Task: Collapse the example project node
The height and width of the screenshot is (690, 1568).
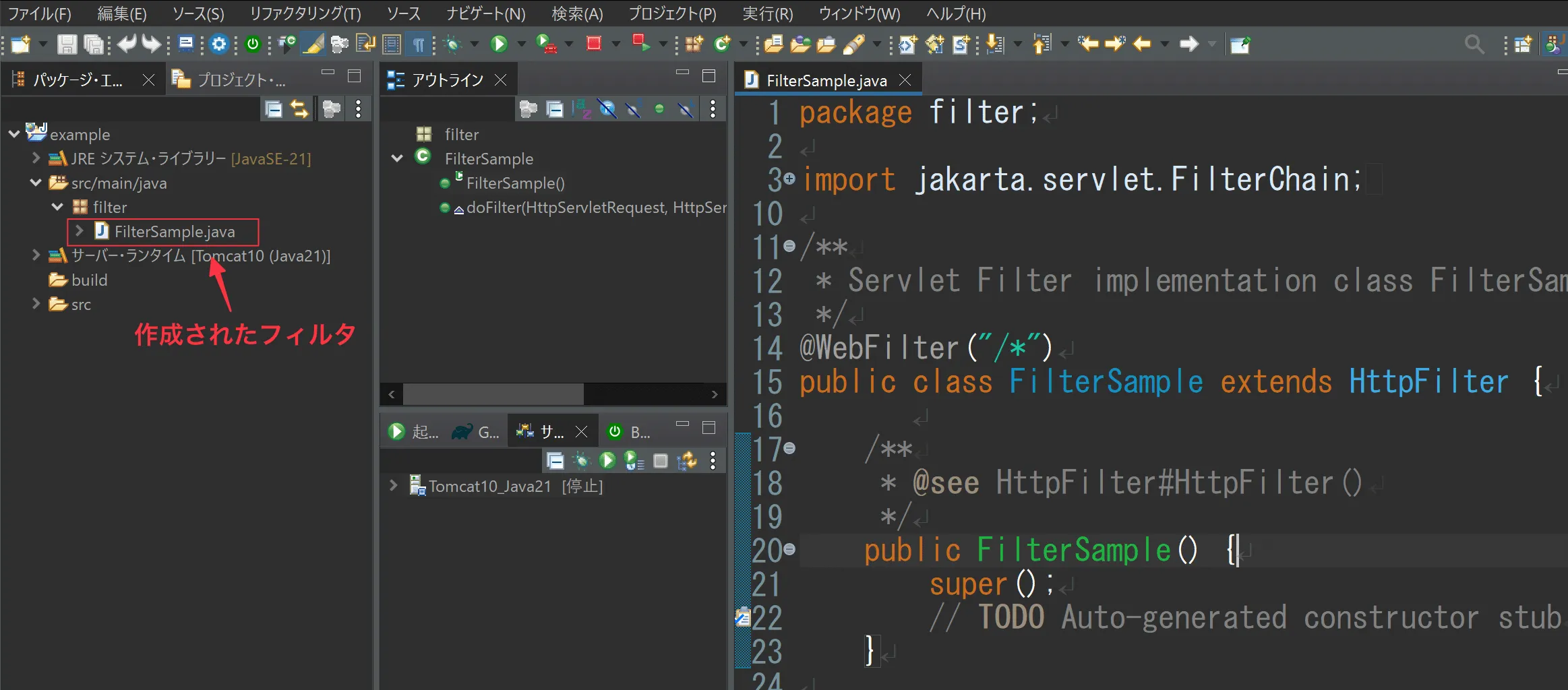Action: [x=14, y=134]
